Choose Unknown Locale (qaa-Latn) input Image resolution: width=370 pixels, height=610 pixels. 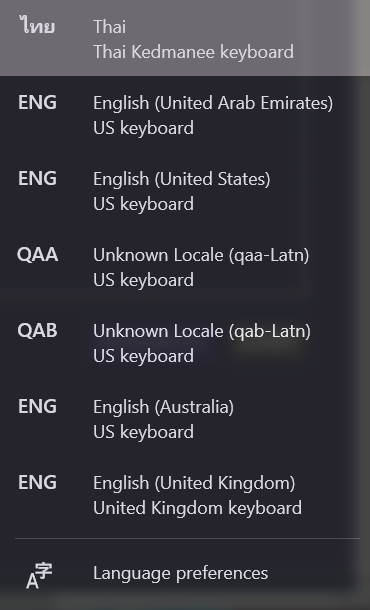pos(185,267)
